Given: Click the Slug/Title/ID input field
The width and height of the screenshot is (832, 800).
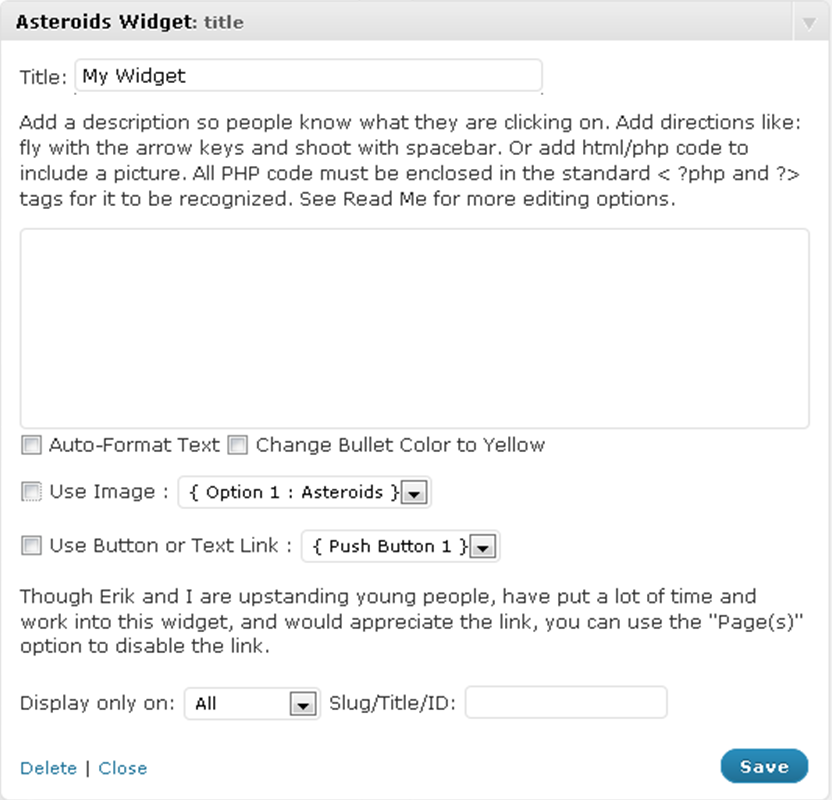Looking at the screenshot, I should pyautogui.click(x=566, y=702).
